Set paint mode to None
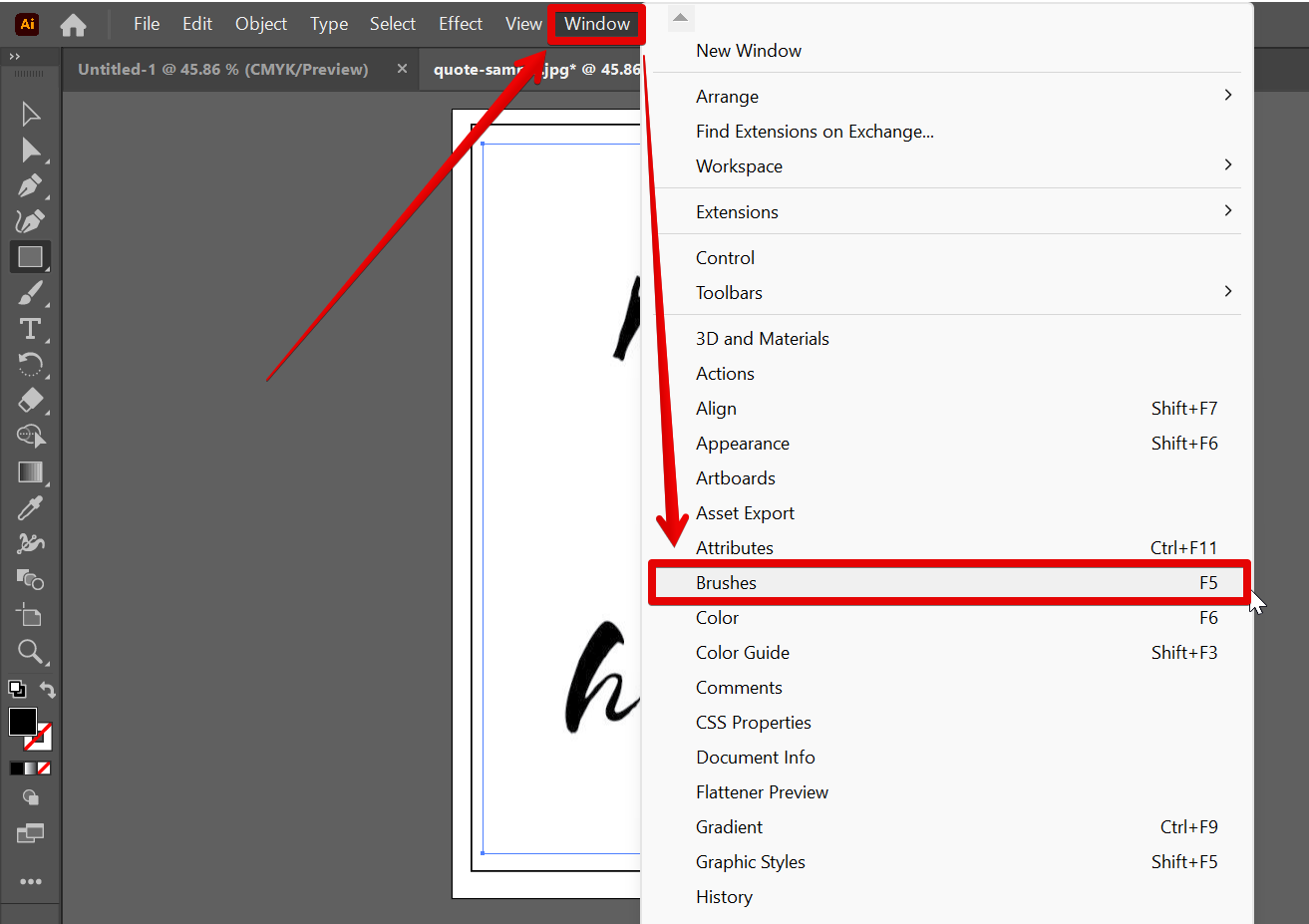The height and width of the screenshot is (924, 1309). (x=44, y=769)
